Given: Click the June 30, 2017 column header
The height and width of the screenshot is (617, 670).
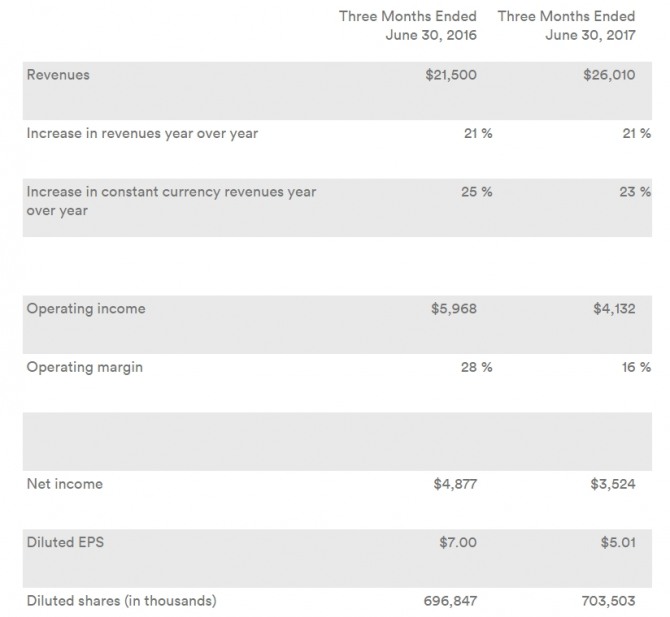Looking at the screenshot, I should coord(566,25).
